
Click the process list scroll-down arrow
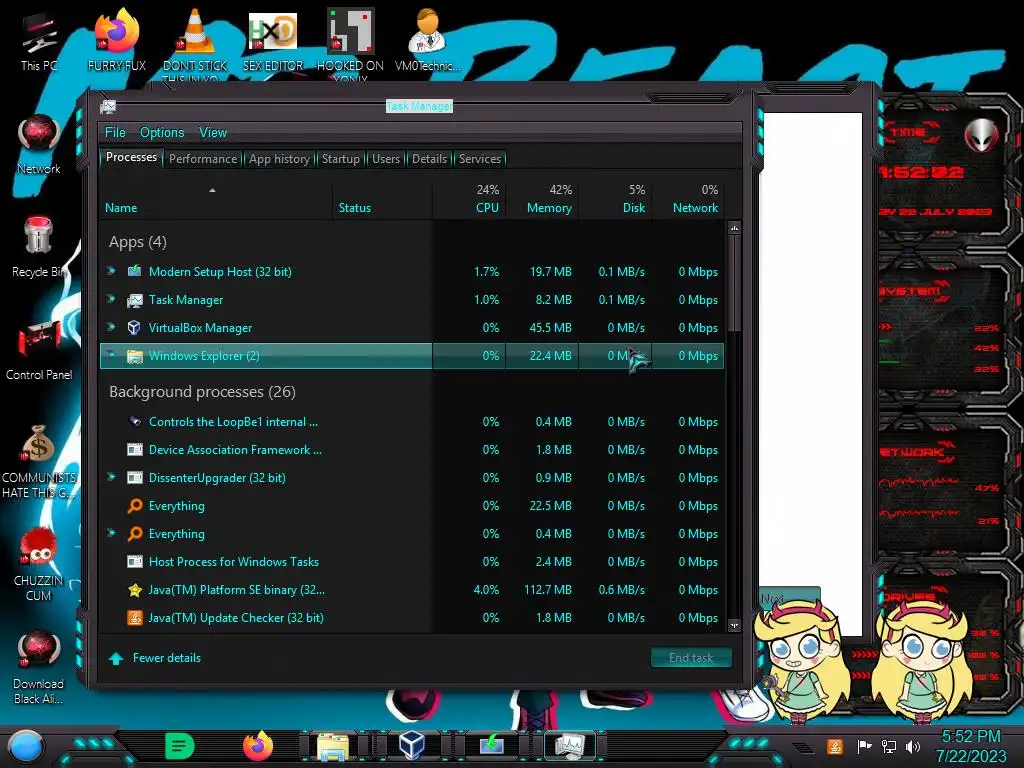click(x=734, y=625)
